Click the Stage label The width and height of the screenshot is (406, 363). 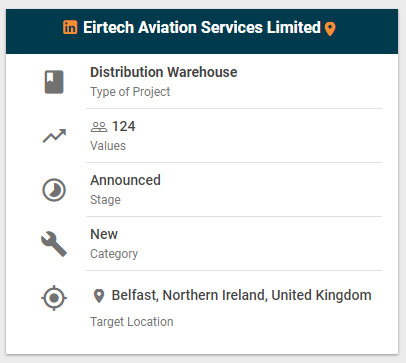(105, 200)
